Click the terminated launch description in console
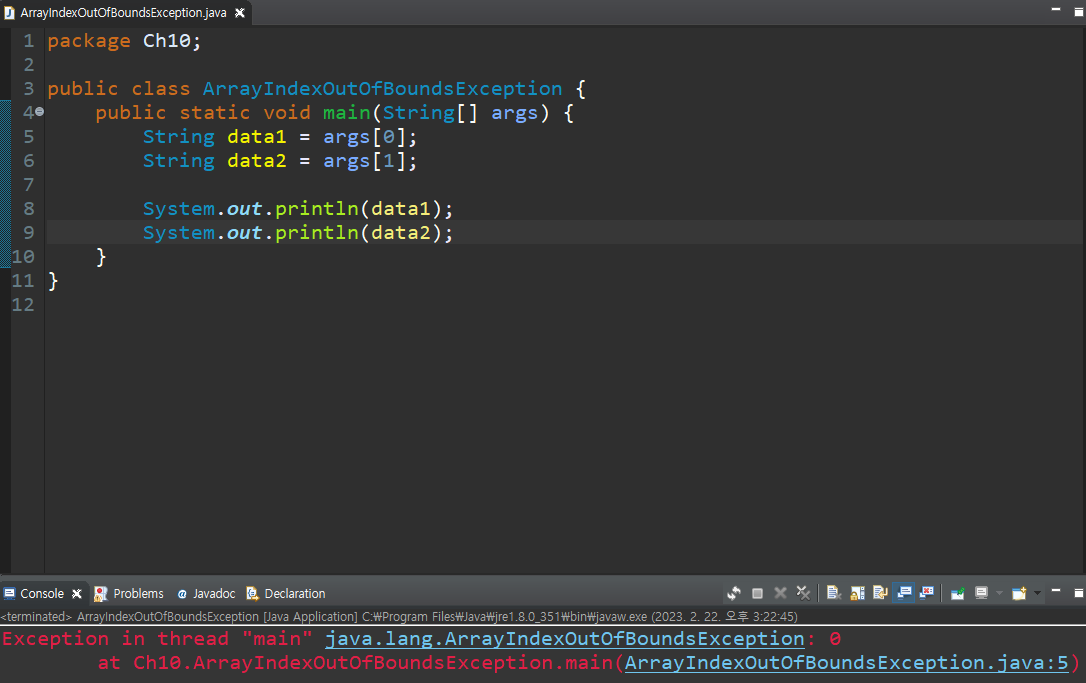The width and height of the screenshot is (1086, 683). point(399,617)
